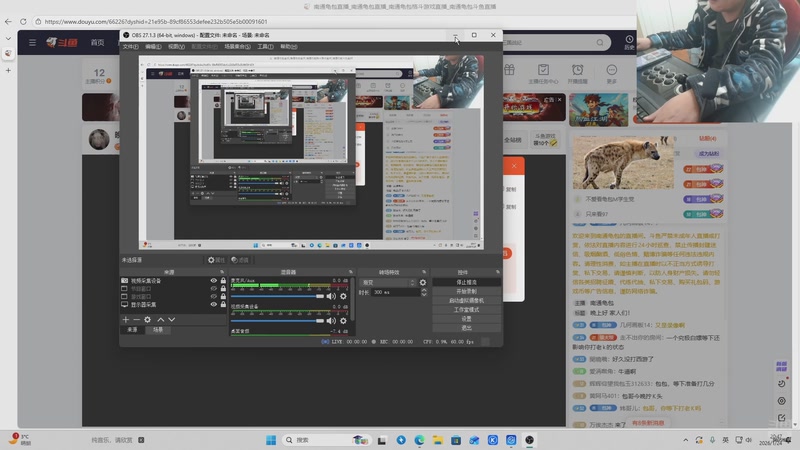Open scene transition settings gear

(x=422, y=282)
